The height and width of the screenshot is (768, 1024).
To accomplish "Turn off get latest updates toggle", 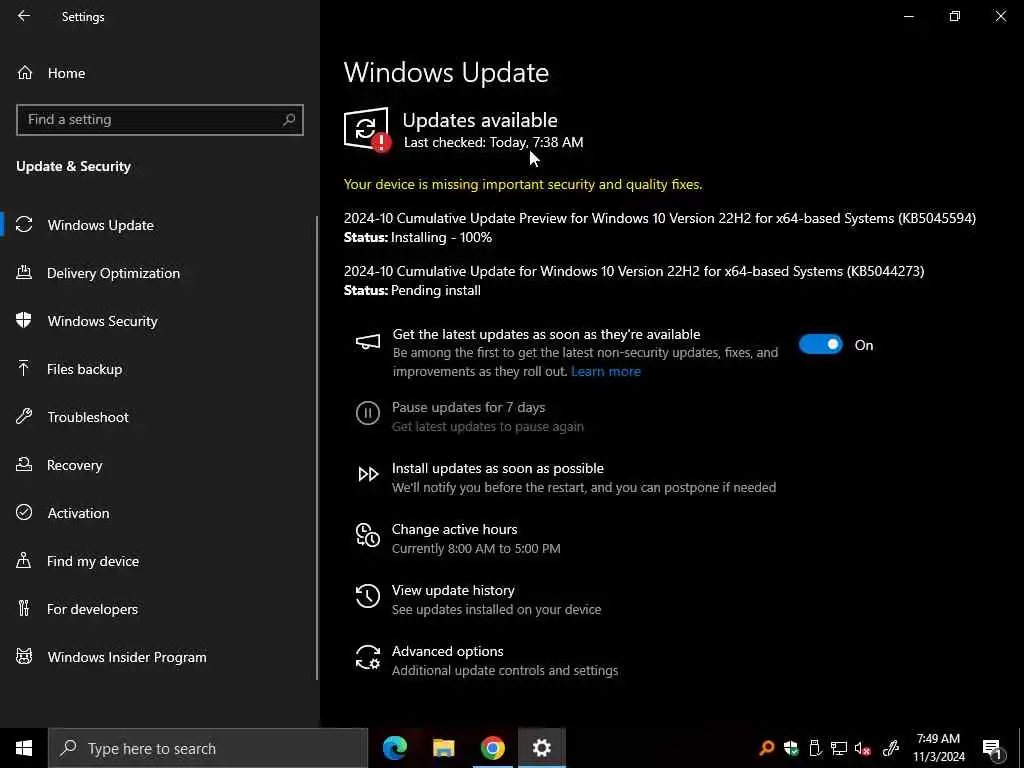I will point(821,344).
